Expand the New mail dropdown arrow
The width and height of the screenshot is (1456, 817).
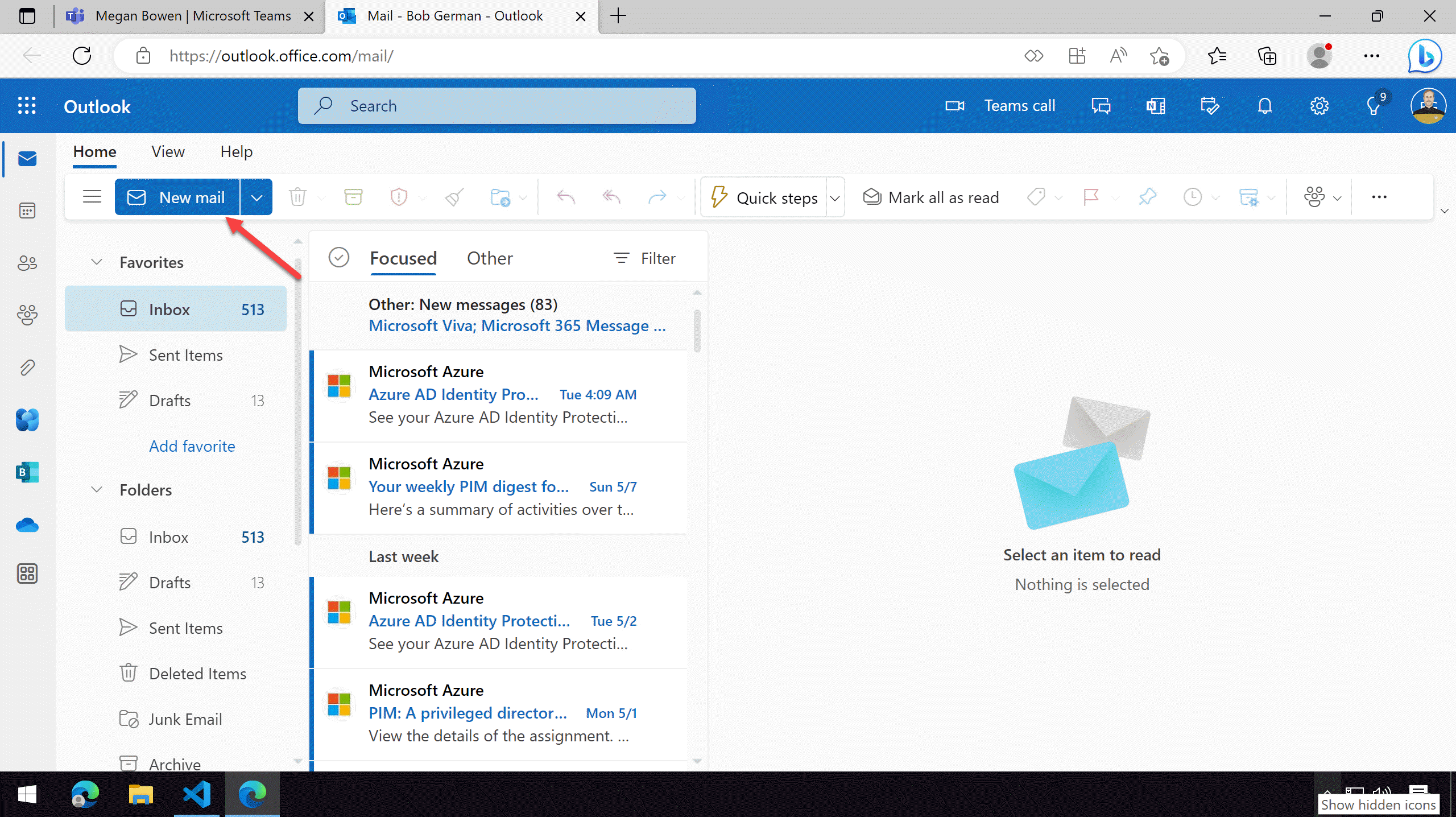point(257,197)
